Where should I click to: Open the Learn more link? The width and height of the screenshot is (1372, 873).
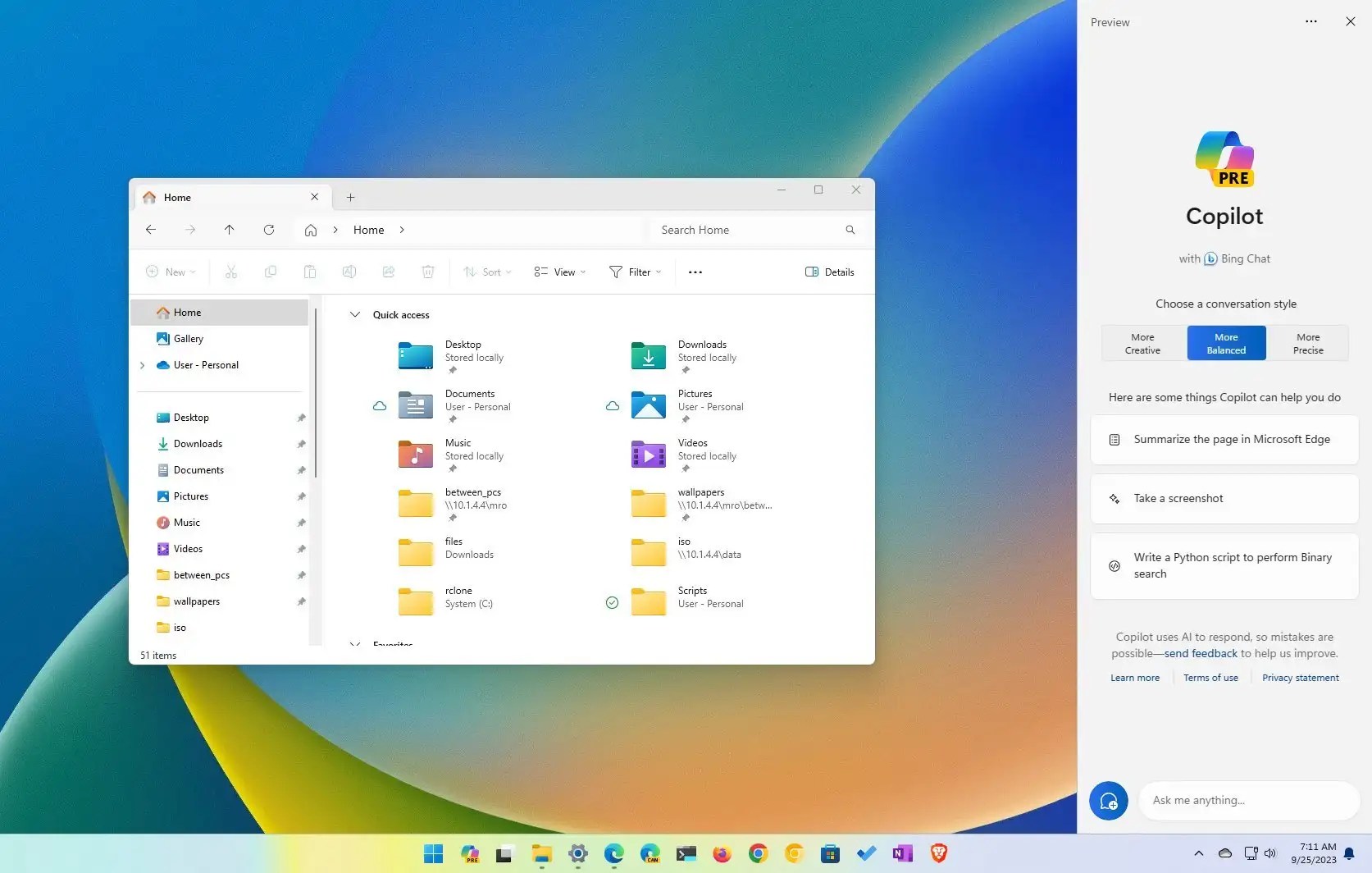(1135, 678)
